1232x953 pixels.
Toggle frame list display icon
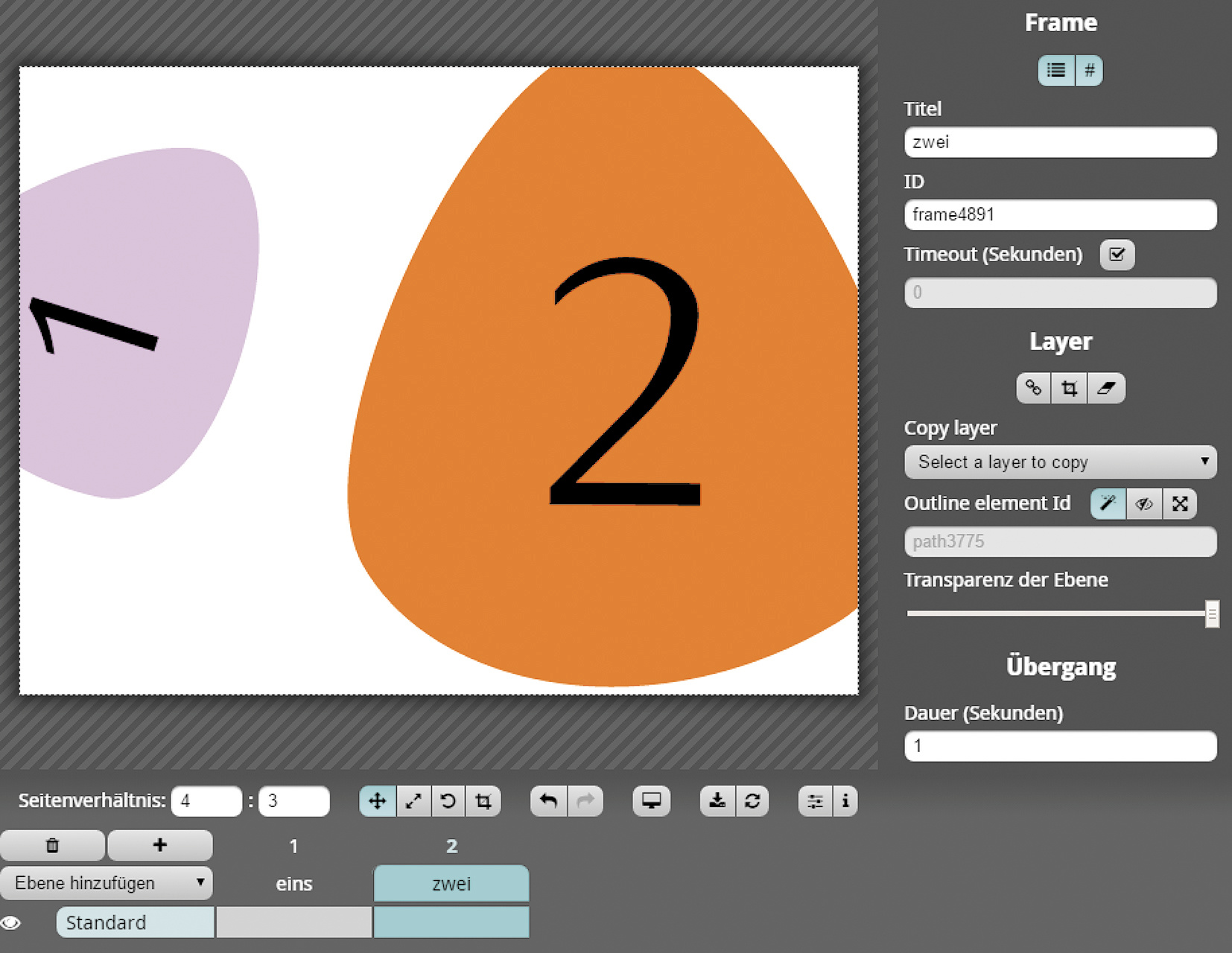point(1056,71)
